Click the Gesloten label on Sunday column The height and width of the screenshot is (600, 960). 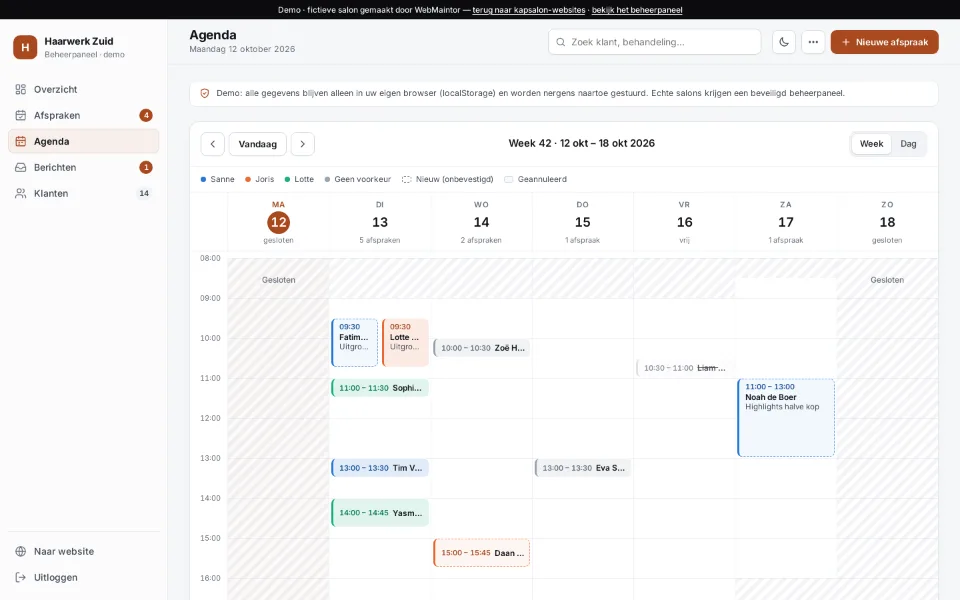(887, 280)
